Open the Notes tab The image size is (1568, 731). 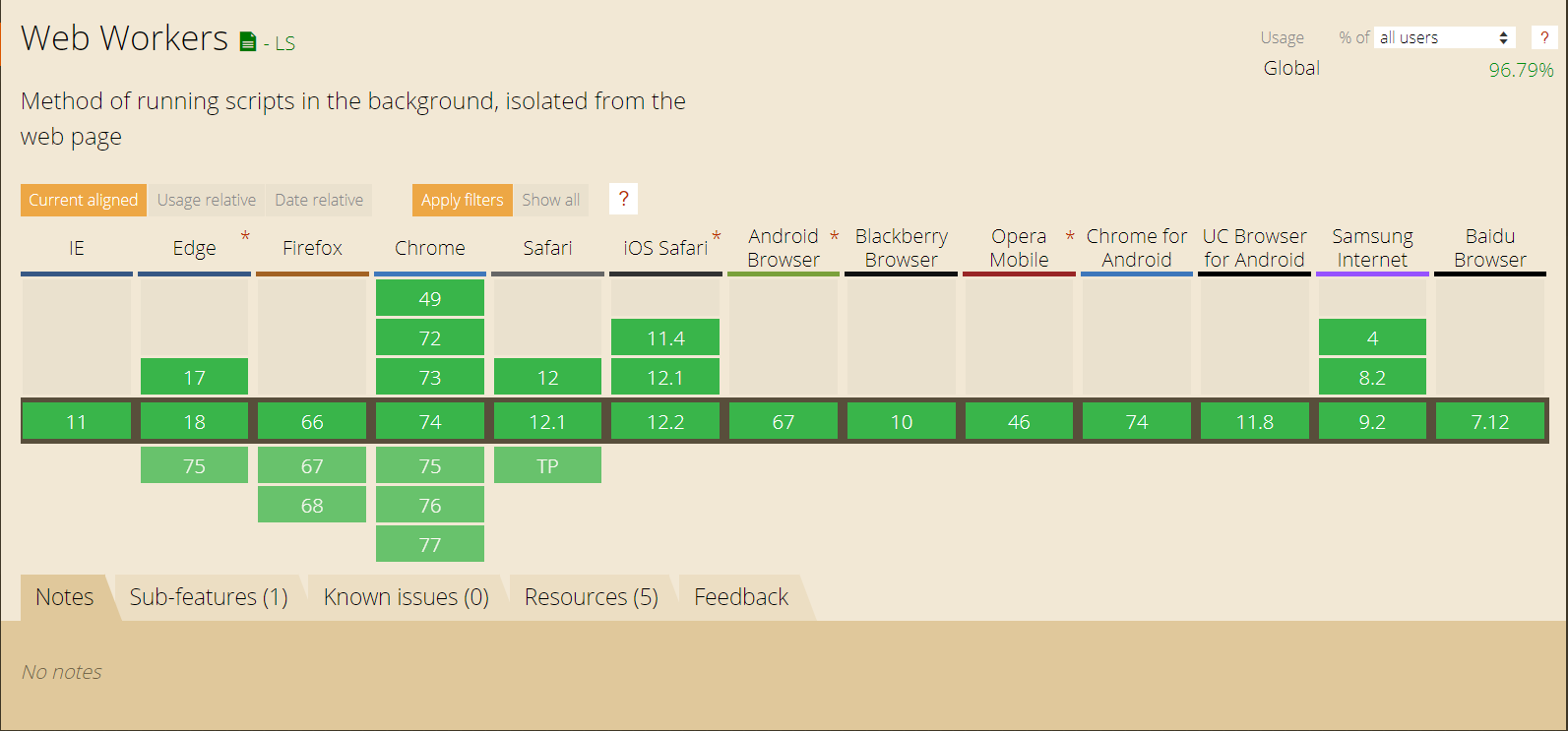[x=65, y=597]
